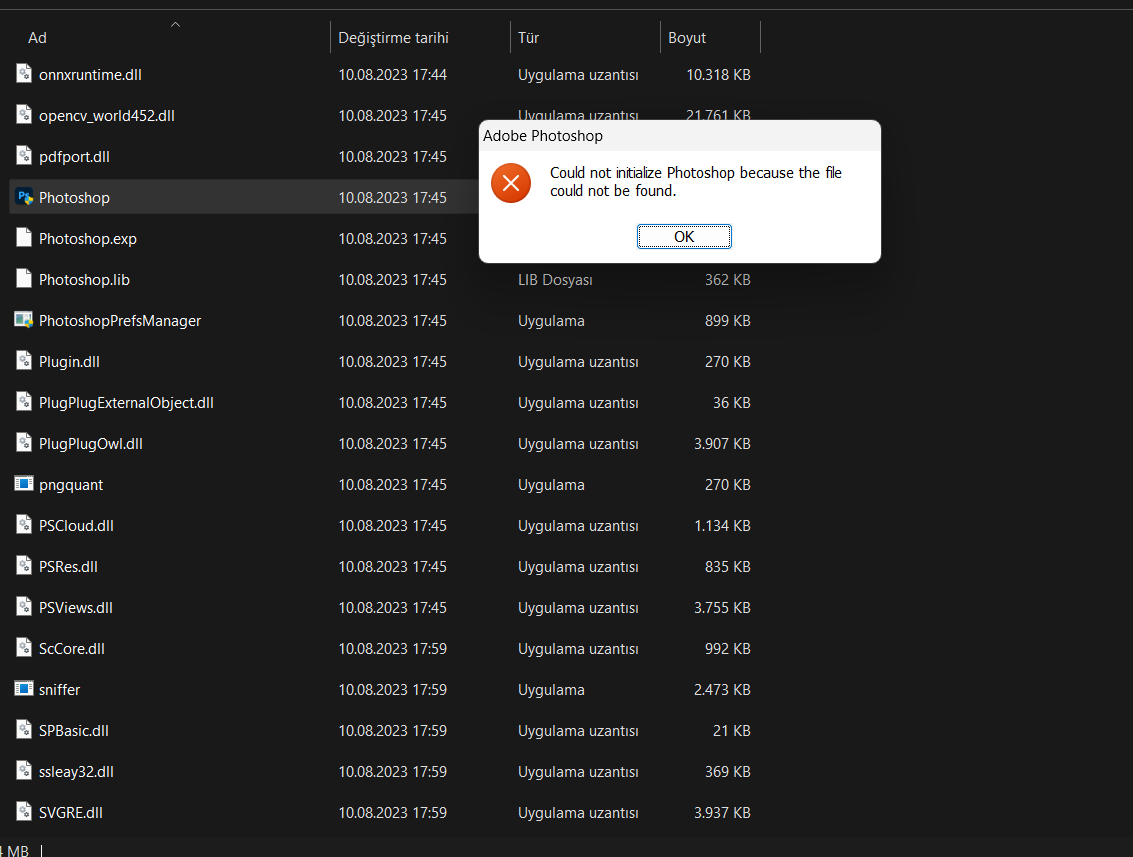Click the red error icon in the dialog
1133x857 pixels.
(x=511, y=183)
